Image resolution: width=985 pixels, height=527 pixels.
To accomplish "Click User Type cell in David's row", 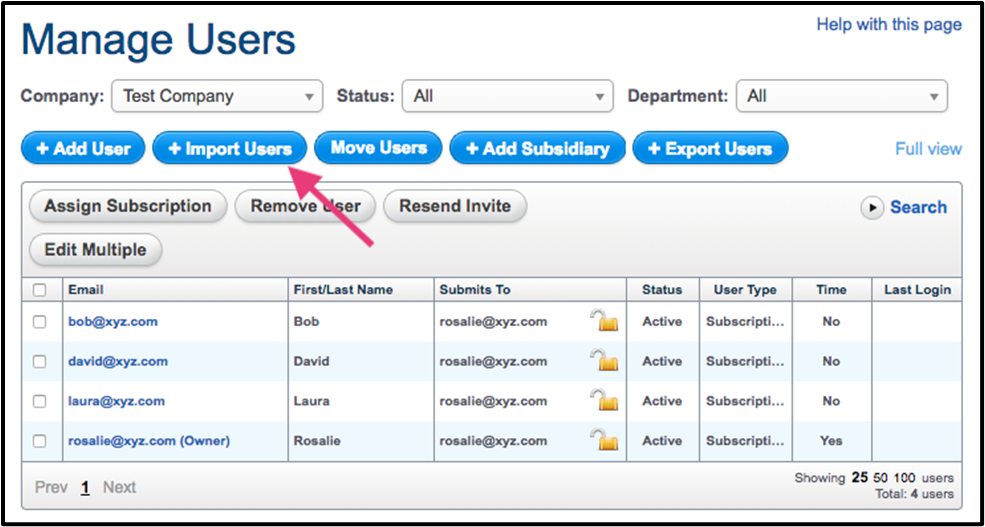I will 745,361.
